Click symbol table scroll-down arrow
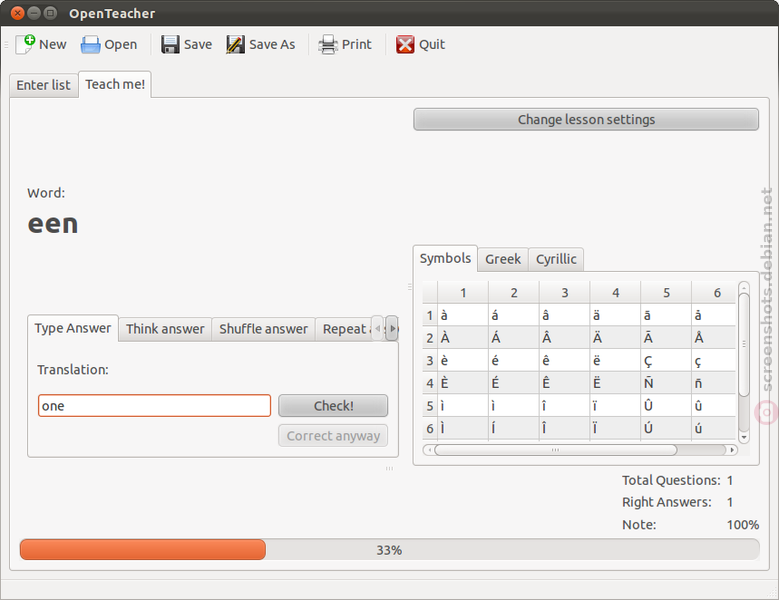This screenshot has height=600, width=779. pos(744,438)
